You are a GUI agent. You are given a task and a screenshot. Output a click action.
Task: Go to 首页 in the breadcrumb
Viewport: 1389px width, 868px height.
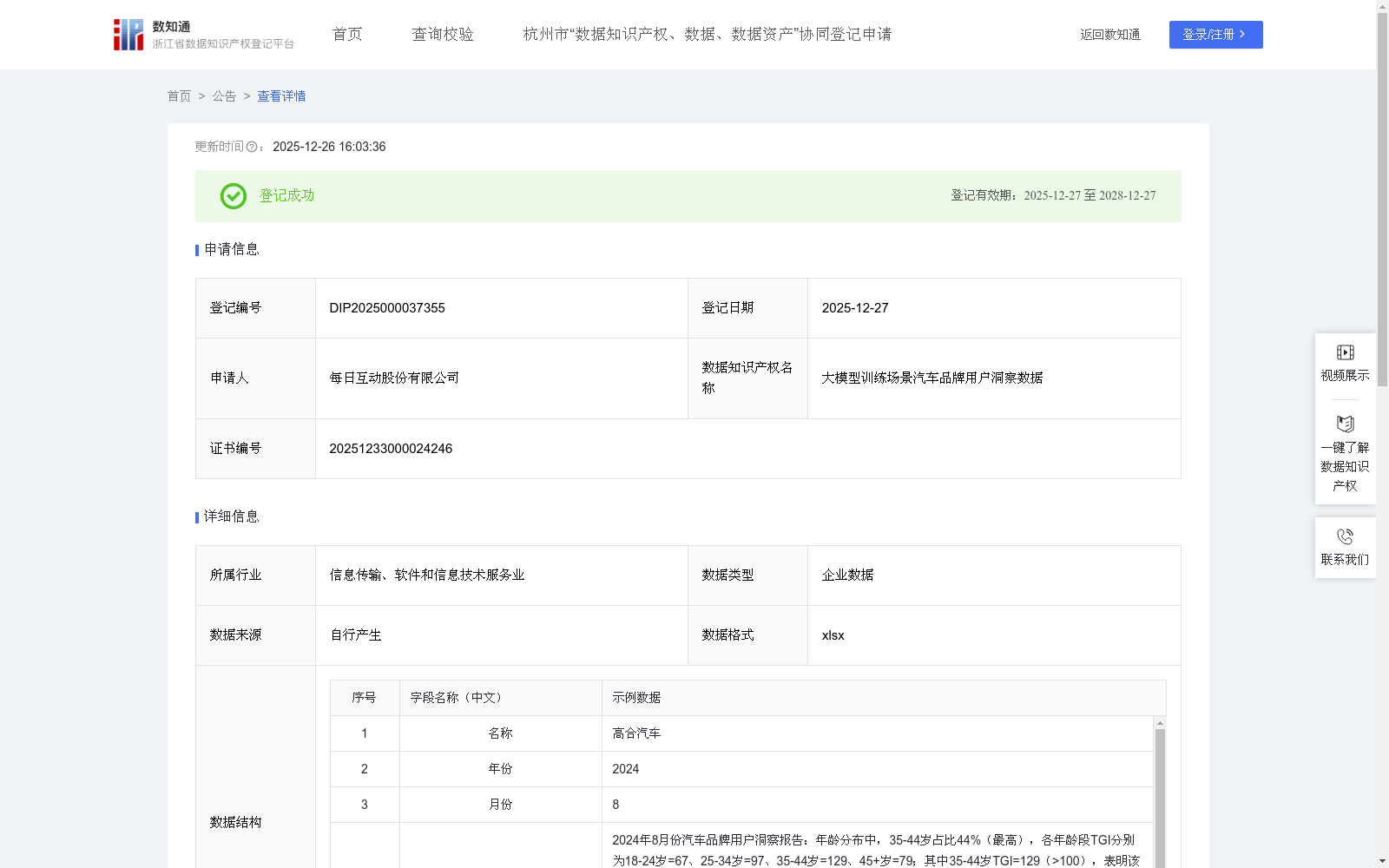(179, 96)
